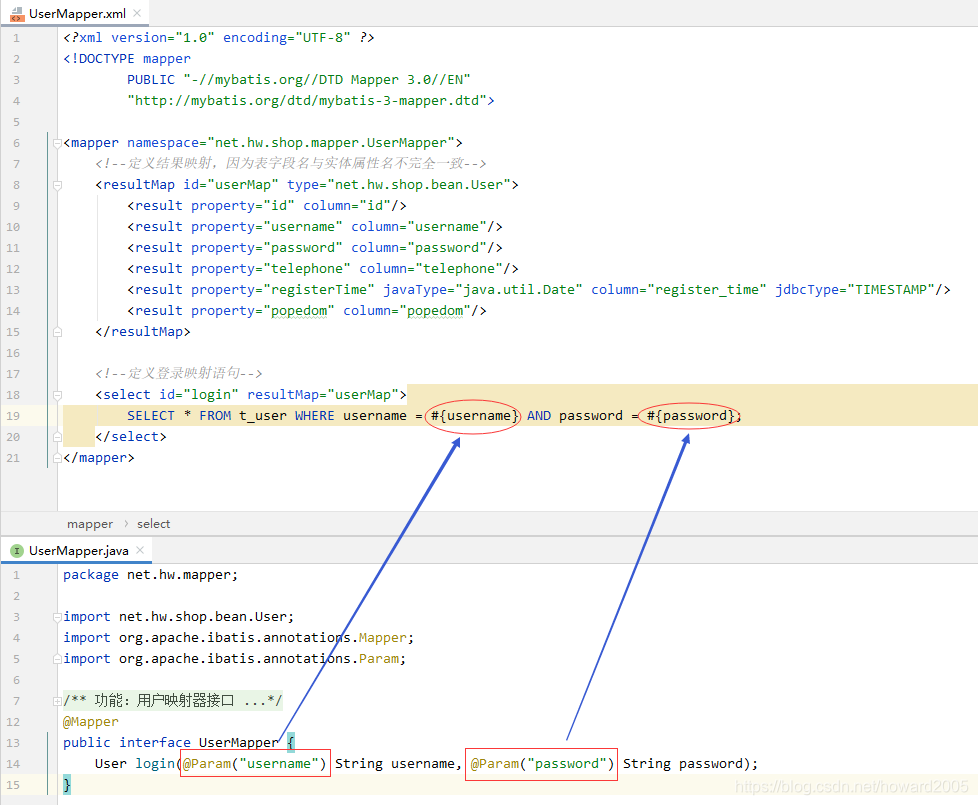Click the mybatis DTD URL on line 4
978x805 pixels.
pos(307,101)
